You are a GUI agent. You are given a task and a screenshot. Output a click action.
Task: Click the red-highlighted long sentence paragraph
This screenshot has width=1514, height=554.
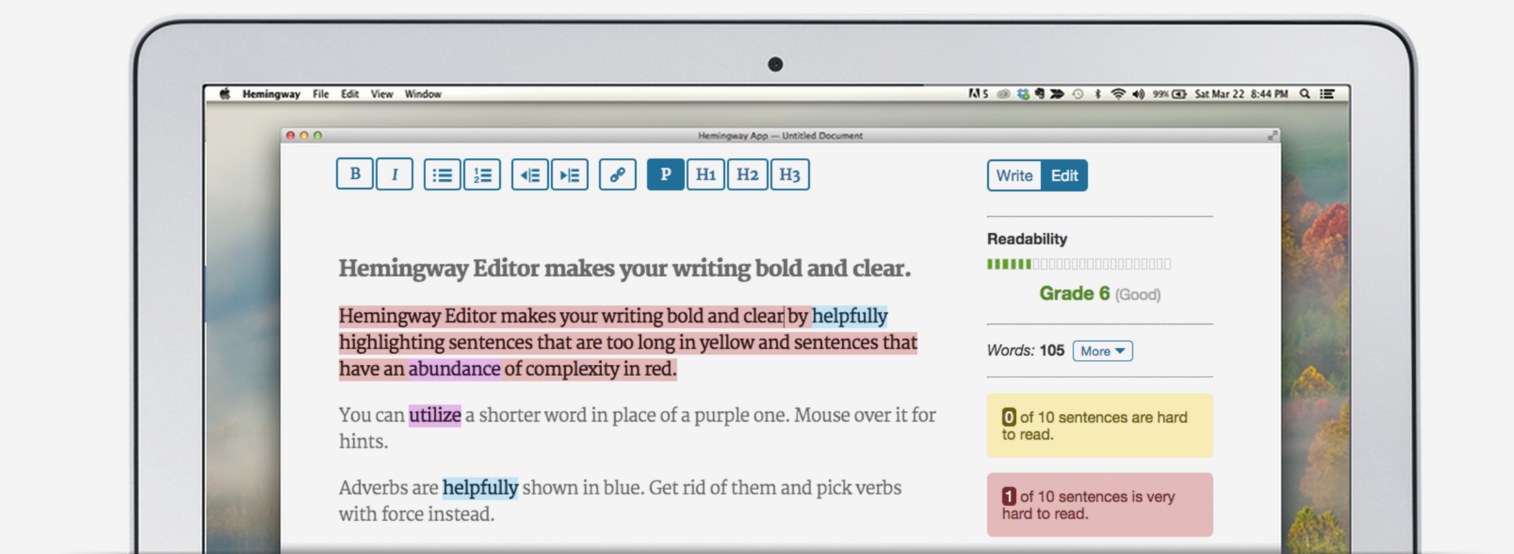pos(628,343)
